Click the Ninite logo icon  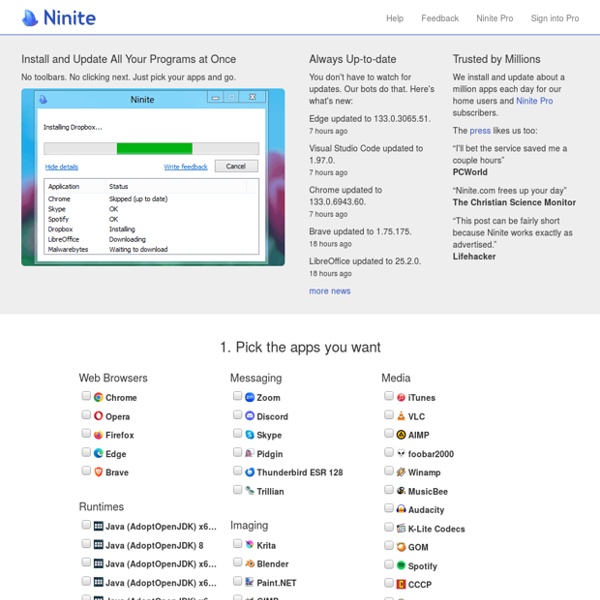30,18
